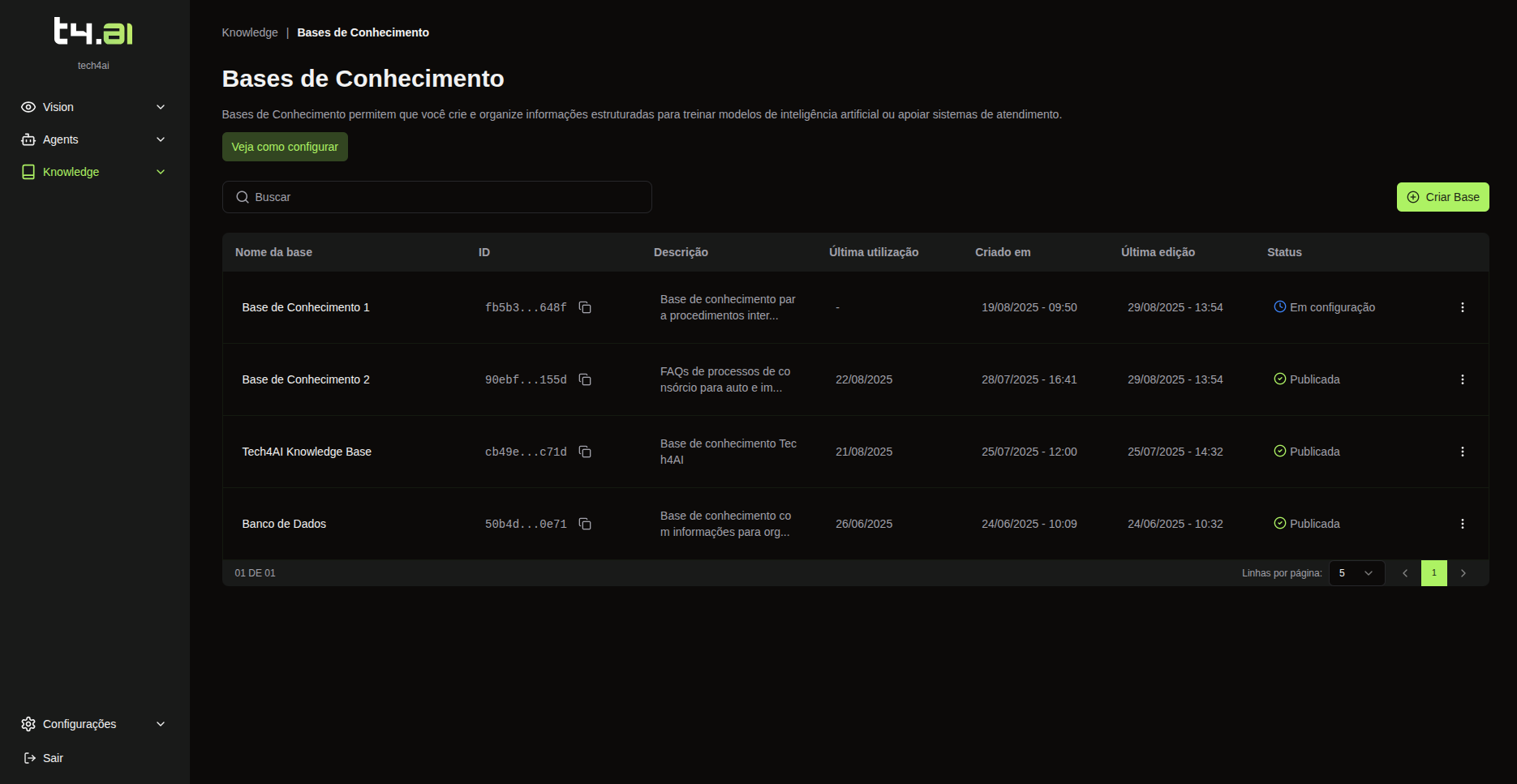The width and height of the screenshot is (1517, 784).
Task: Click the Knowledge breadcrumb link
Action: click(249, 32)
